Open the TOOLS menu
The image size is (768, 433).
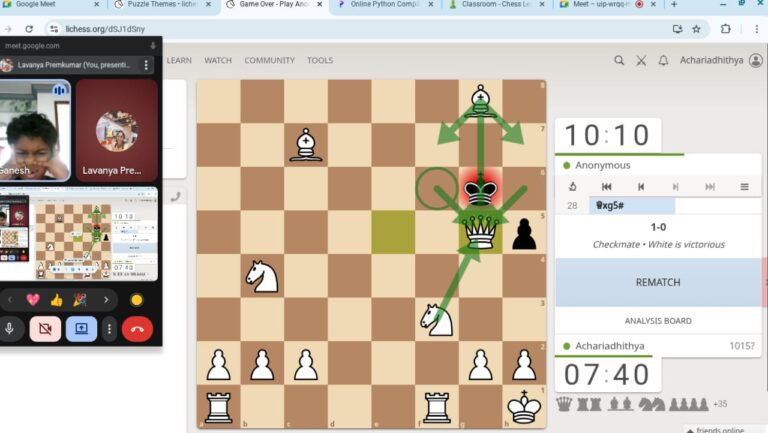pos(320,61)
